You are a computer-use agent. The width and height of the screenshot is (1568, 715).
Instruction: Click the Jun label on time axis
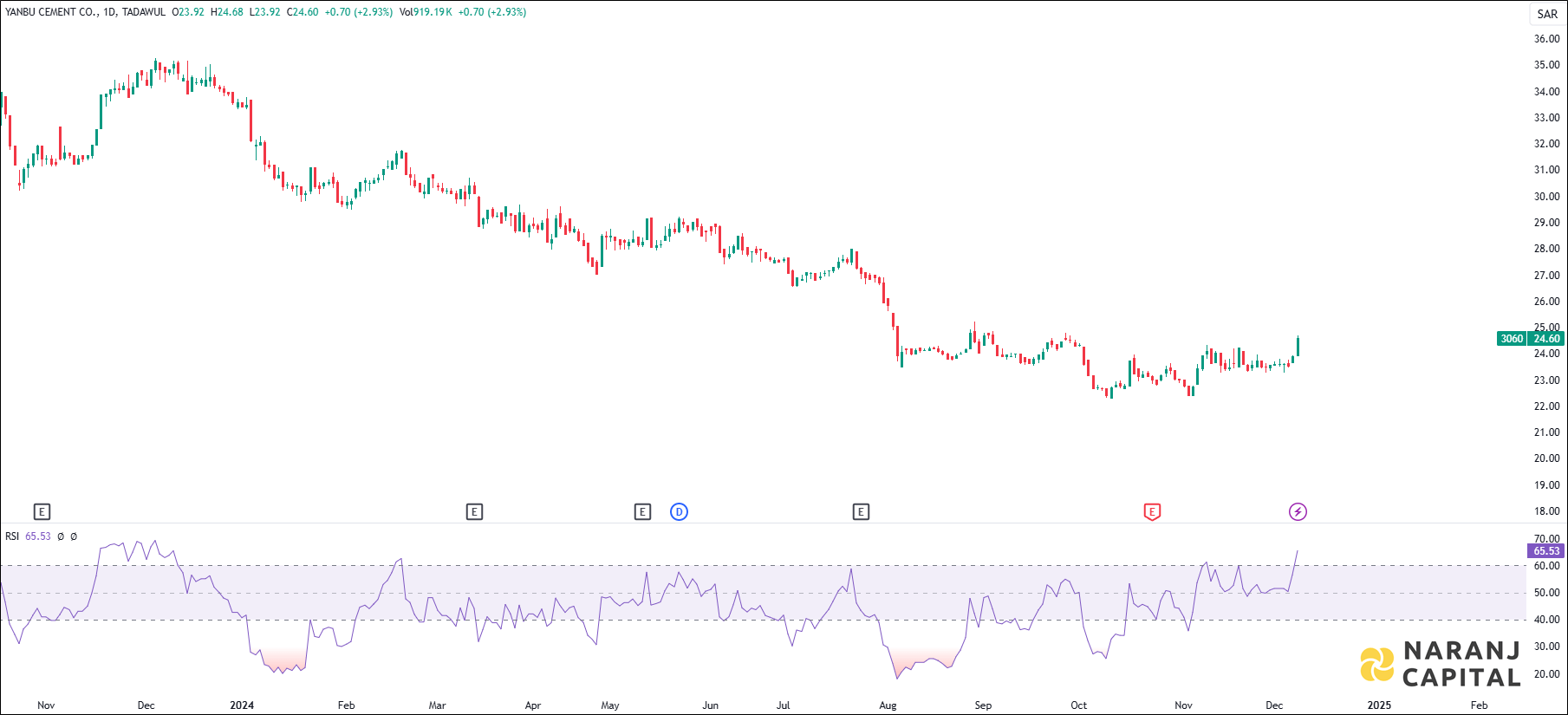pyautogui.click(x=711, y=705)
